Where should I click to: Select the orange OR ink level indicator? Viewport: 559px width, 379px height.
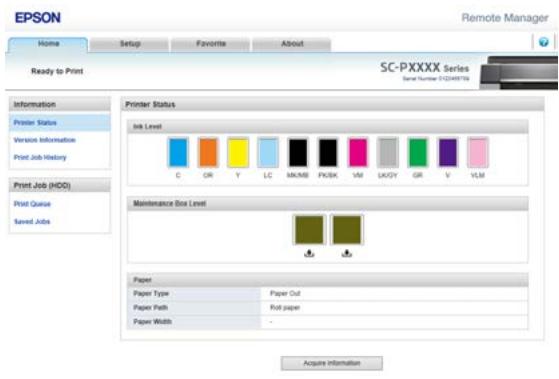point(208,153)
